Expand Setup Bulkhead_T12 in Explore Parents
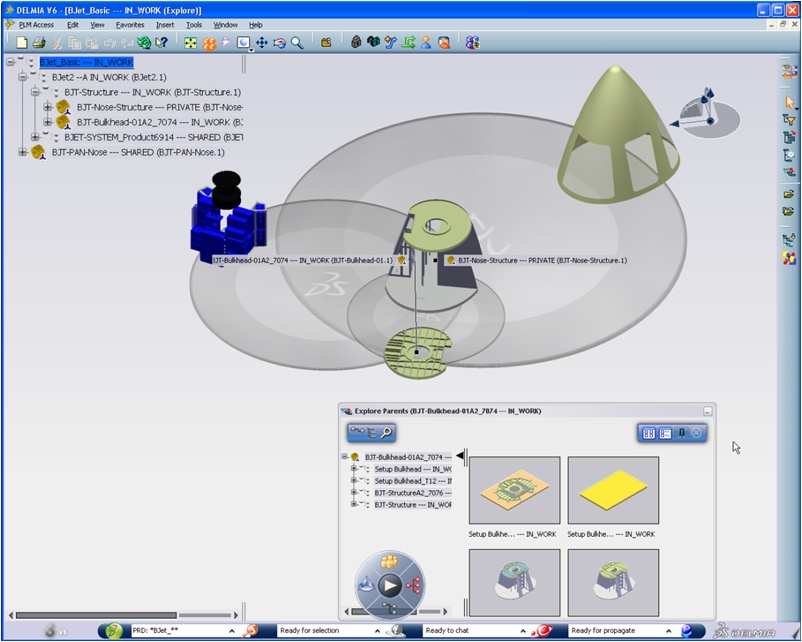This screenshot has width=802, height=642. [353, 481]
